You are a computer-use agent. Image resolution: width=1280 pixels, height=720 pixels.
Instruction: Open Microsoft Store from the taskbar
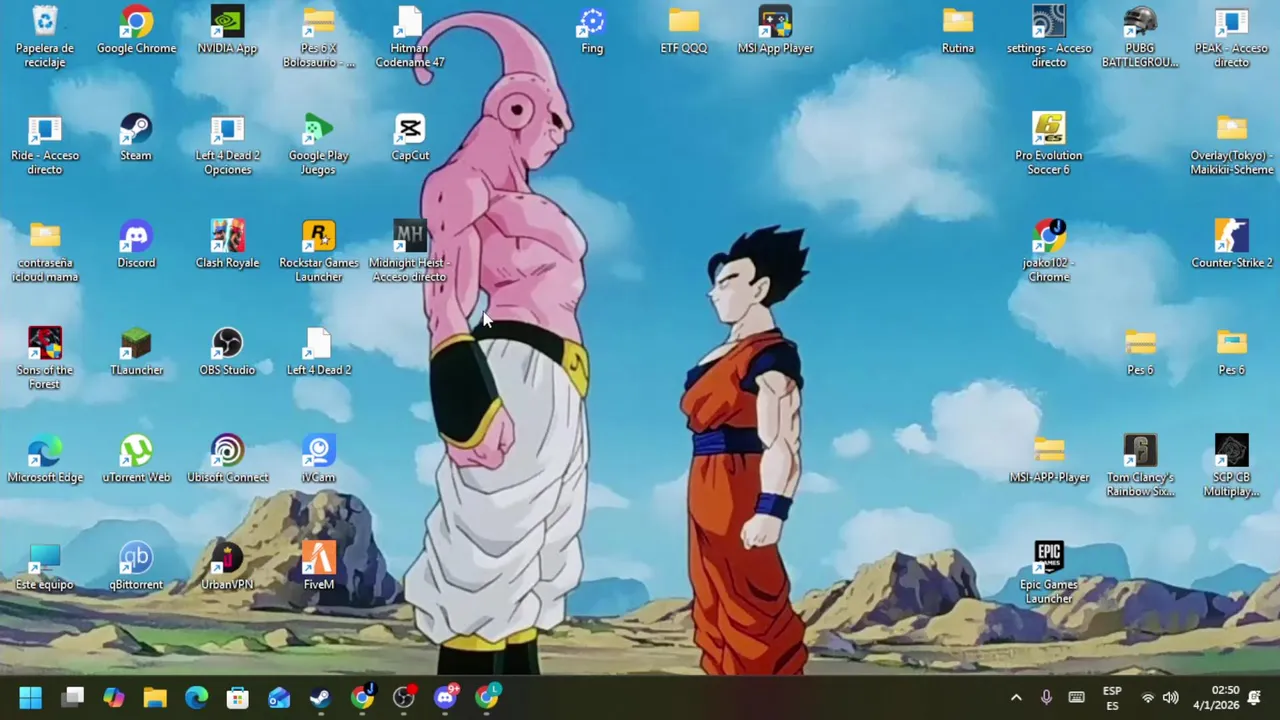(x=238, y=697)
